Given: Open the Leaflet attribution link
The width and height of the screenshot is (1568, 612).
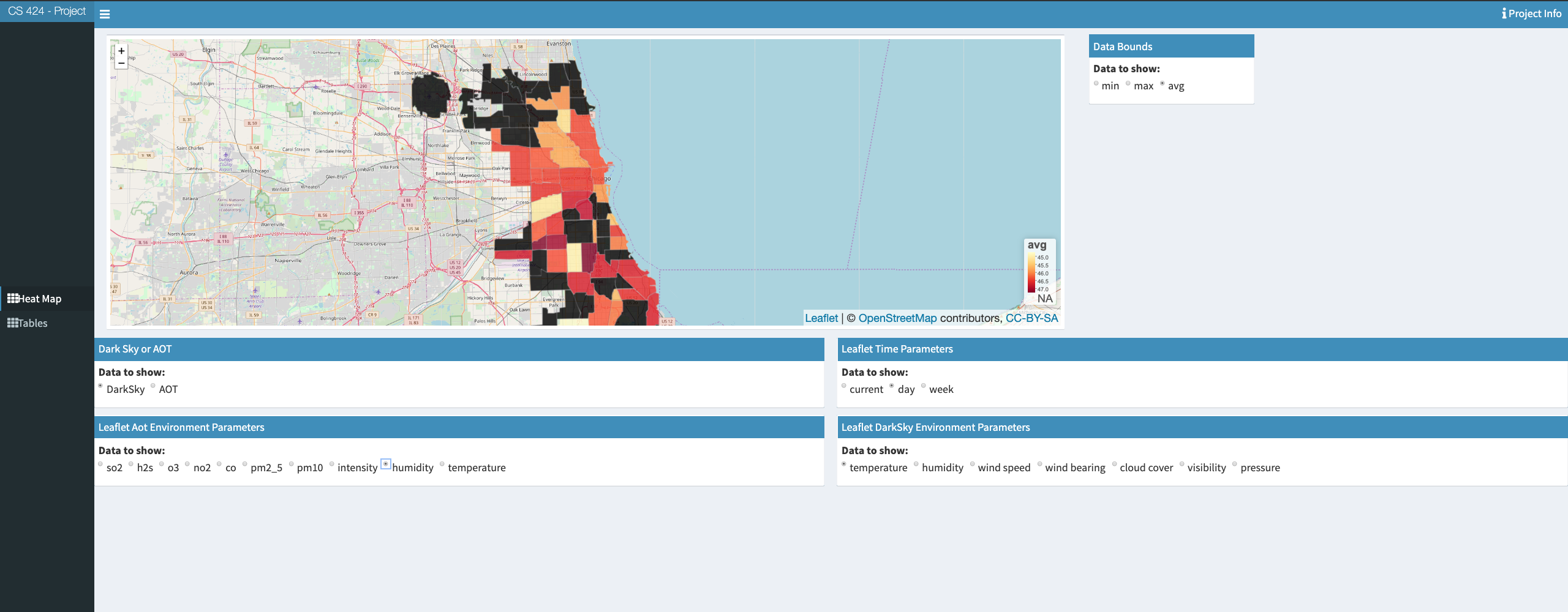Looking at the screenshot, I should click(x=821, y=318).
